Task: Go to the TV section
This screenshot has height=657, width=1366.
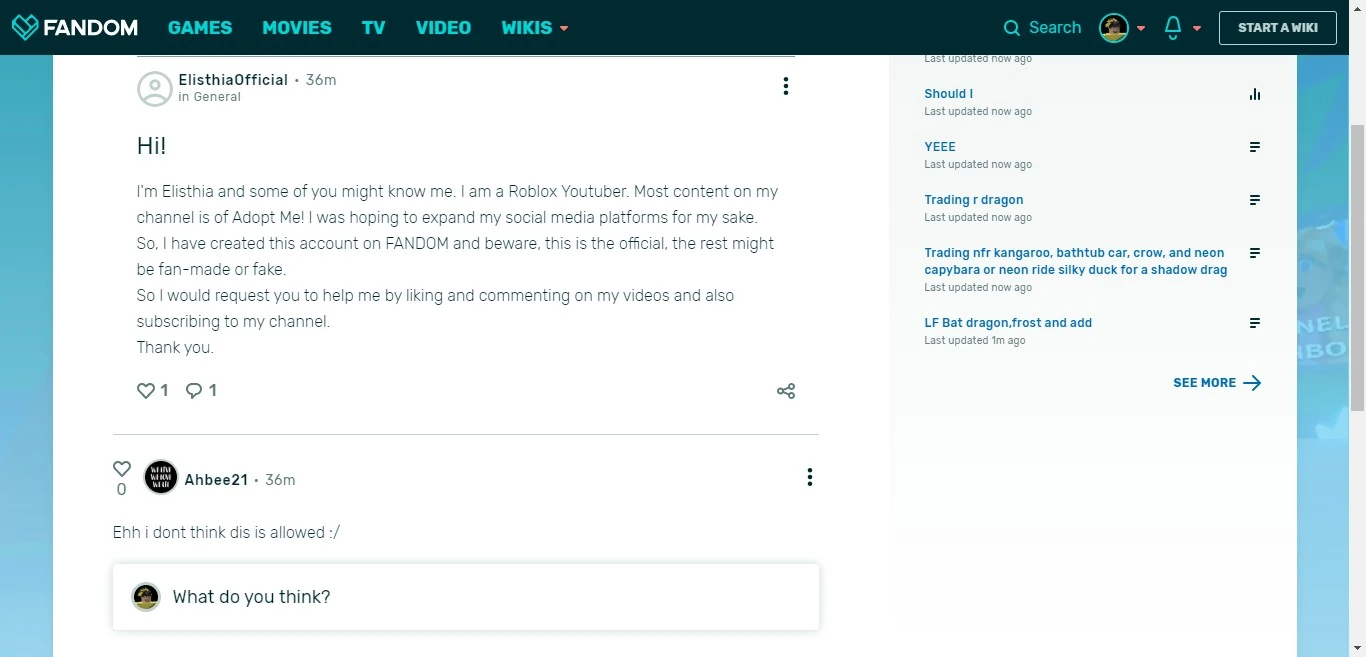Action: pos(374,28)
